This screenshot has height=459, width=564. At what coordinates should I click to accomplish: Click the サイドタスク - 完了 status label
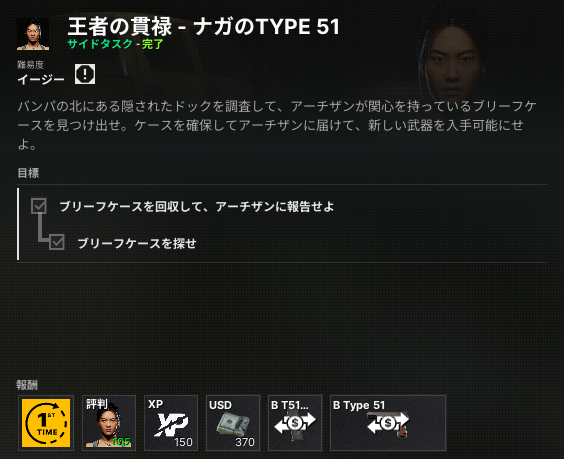click(115, 44)
